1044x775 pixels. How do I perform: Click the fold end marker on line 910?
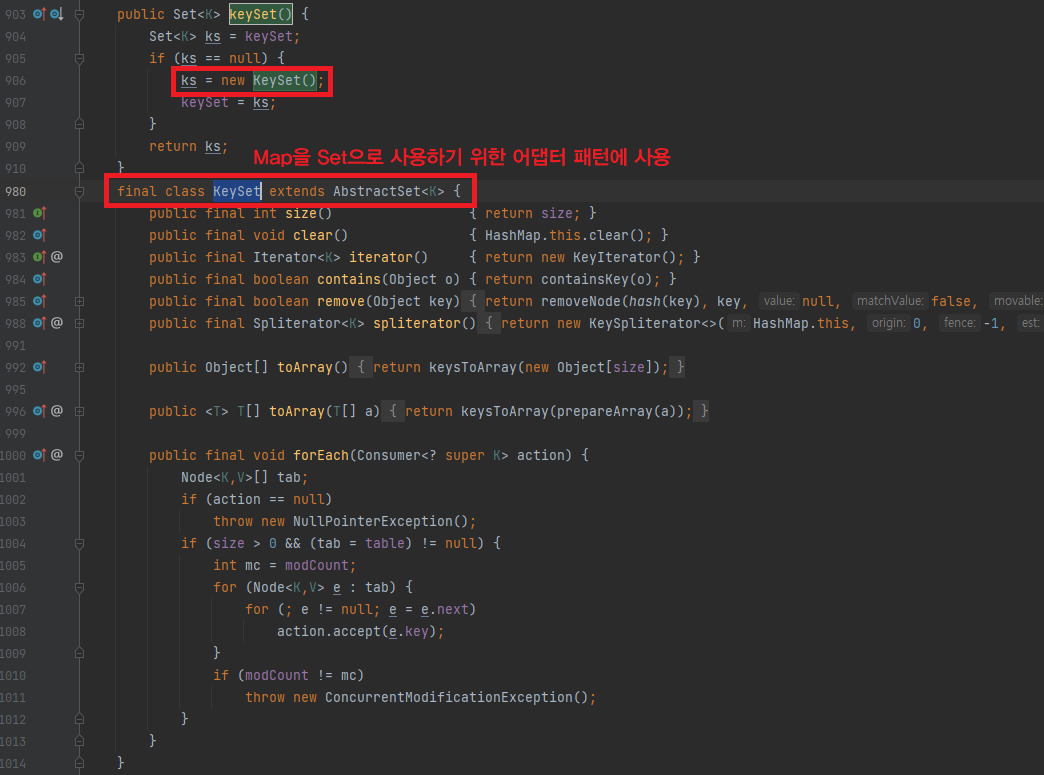pos(79,168)
